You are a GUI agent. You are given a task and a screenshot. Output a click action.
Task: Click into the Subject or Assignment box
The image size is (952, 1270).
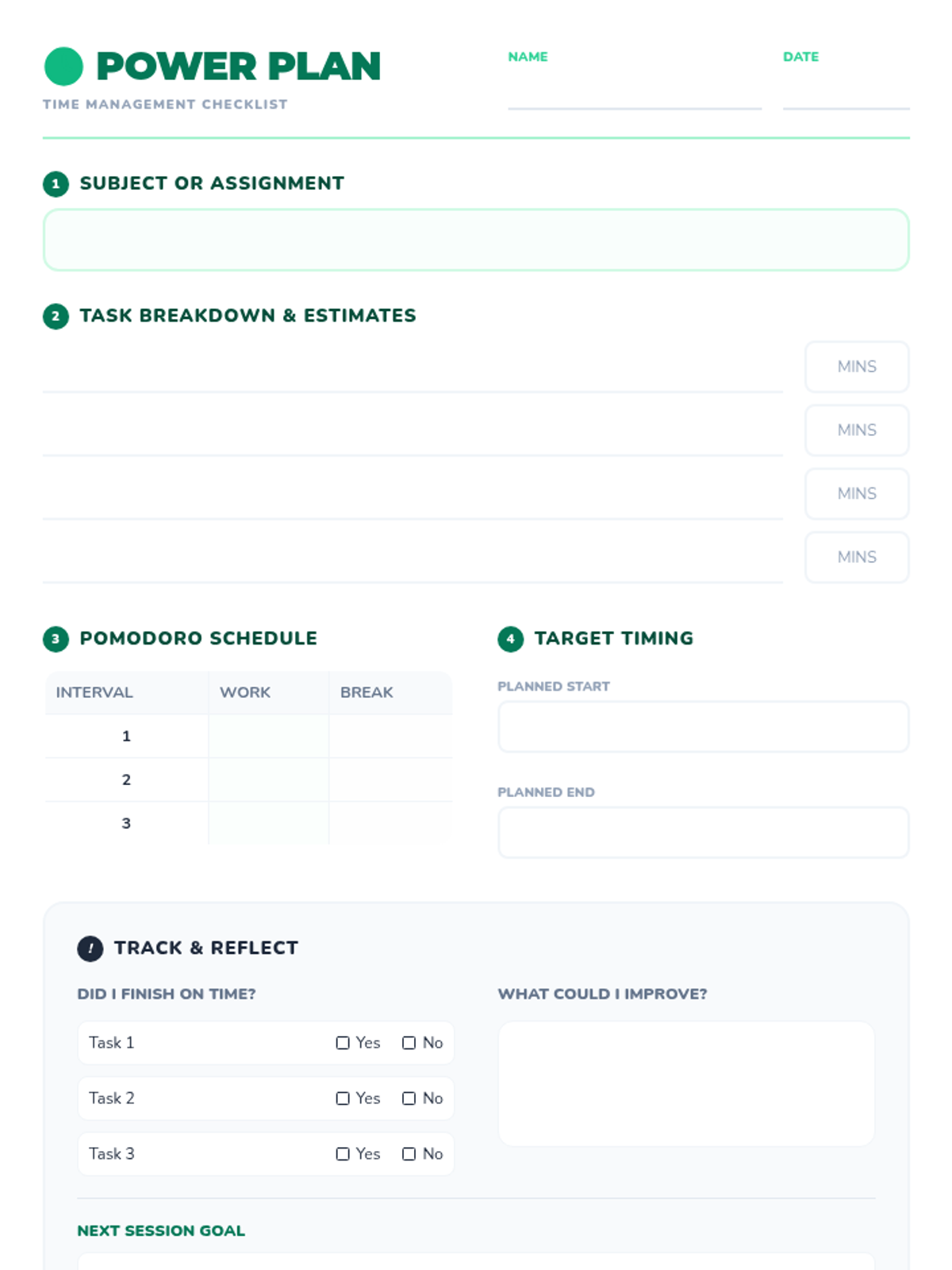[x=476, y=240]
